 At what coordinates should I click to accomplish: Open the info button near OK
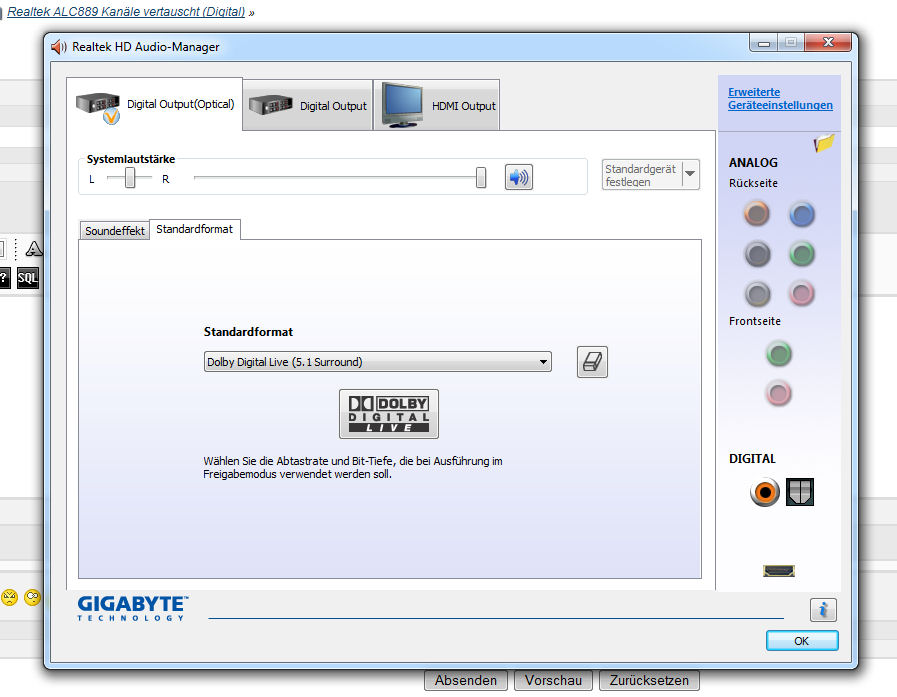coord(823,610)
